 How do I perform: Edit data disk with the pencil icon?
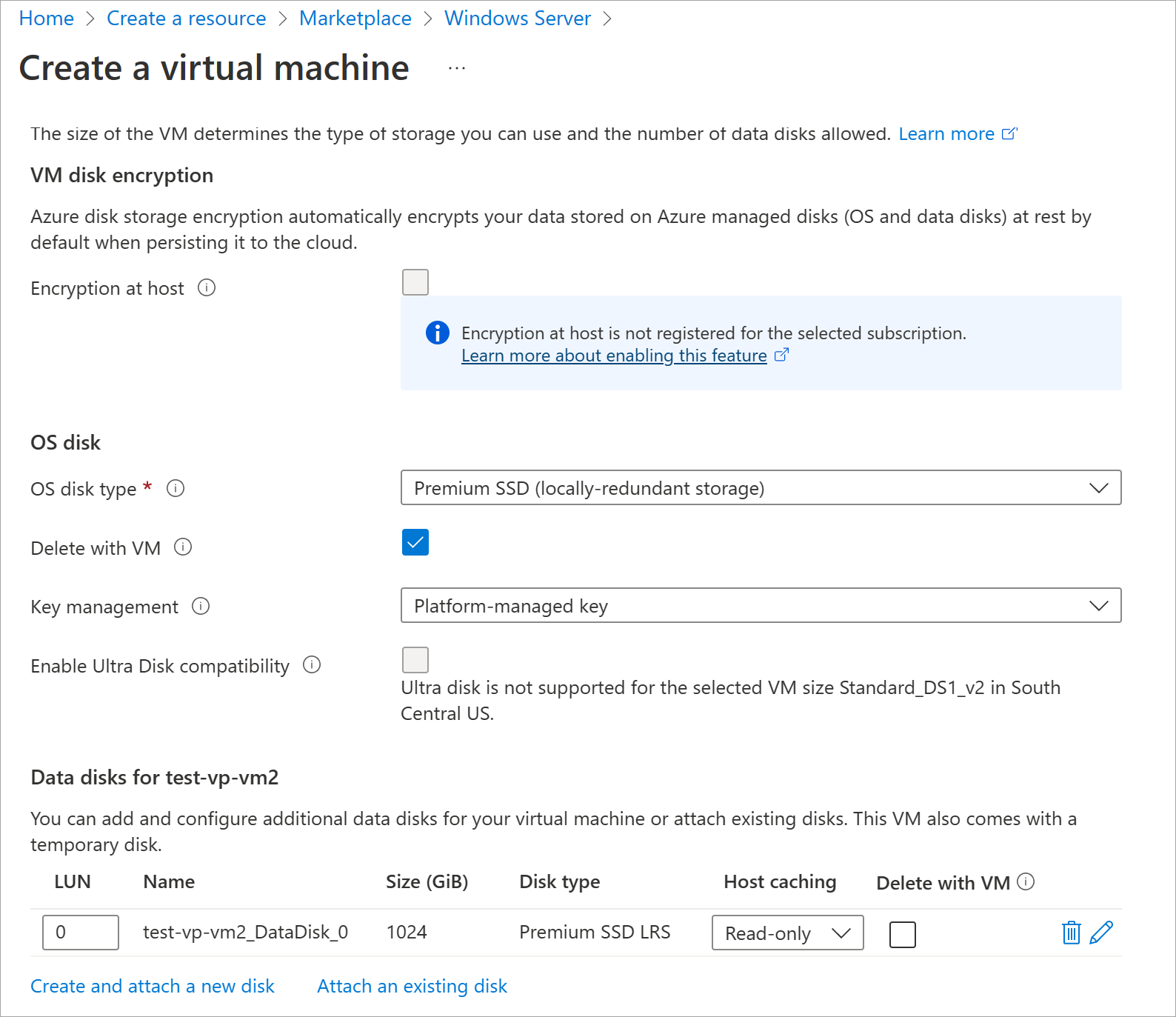pyautogui.click(x=1101, y=933)
